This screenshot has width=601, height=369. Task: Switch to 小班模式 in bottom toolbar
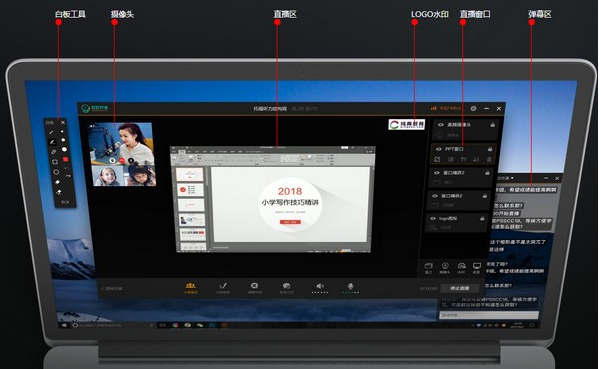click(190, 288)
